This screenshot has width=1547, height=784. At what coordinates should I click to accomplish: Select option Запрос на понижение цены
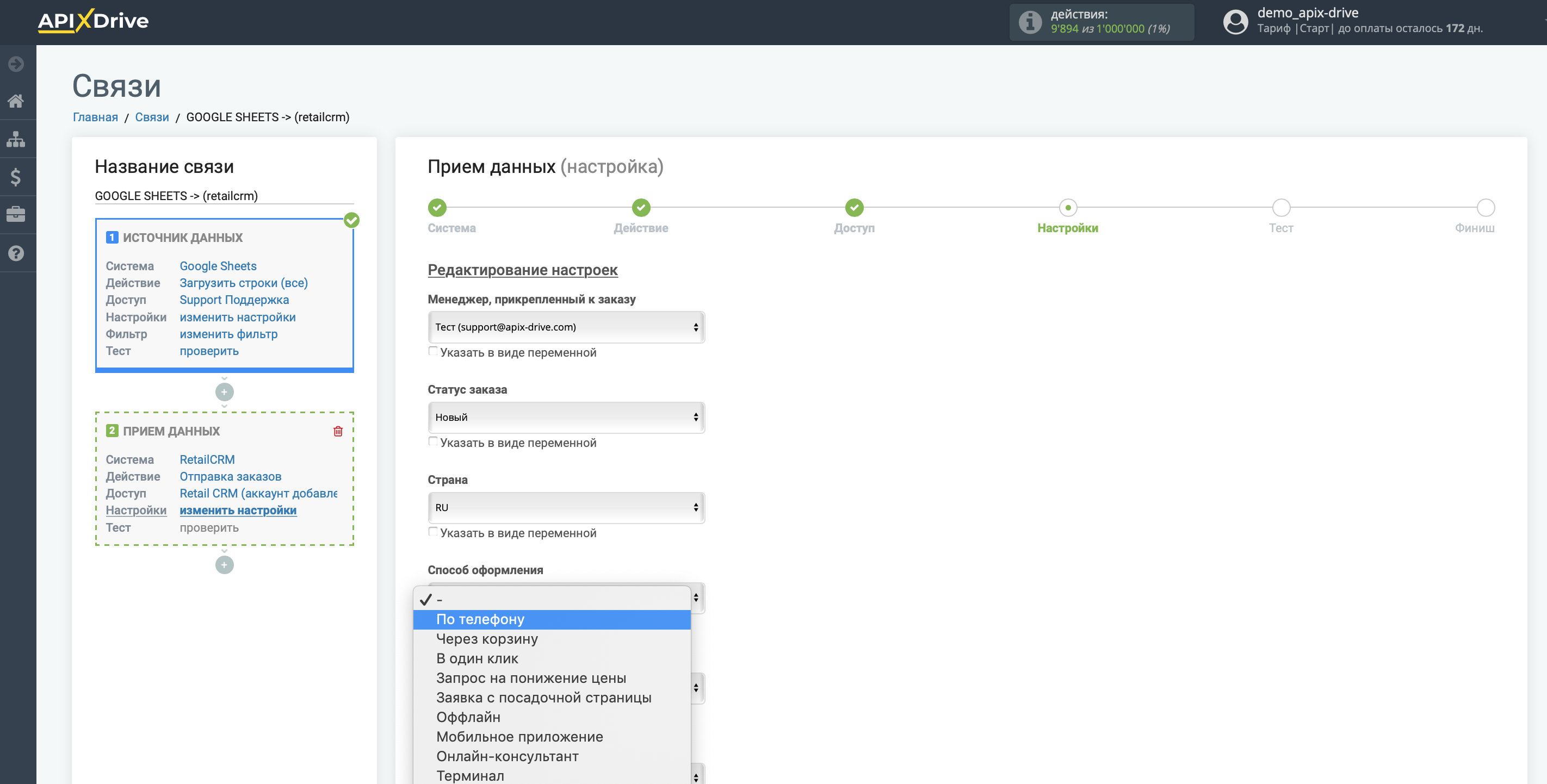[x=552, y=679]
